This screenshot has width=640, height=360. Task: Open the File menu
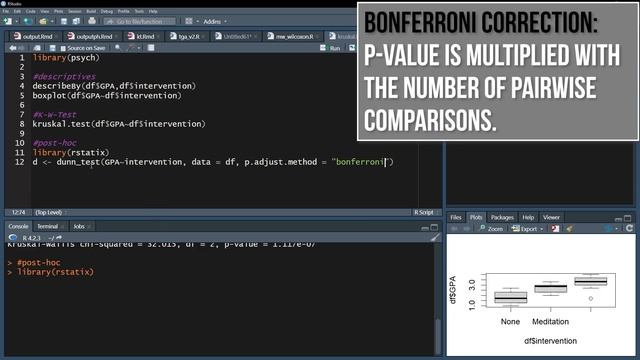(x=6, y=11)
